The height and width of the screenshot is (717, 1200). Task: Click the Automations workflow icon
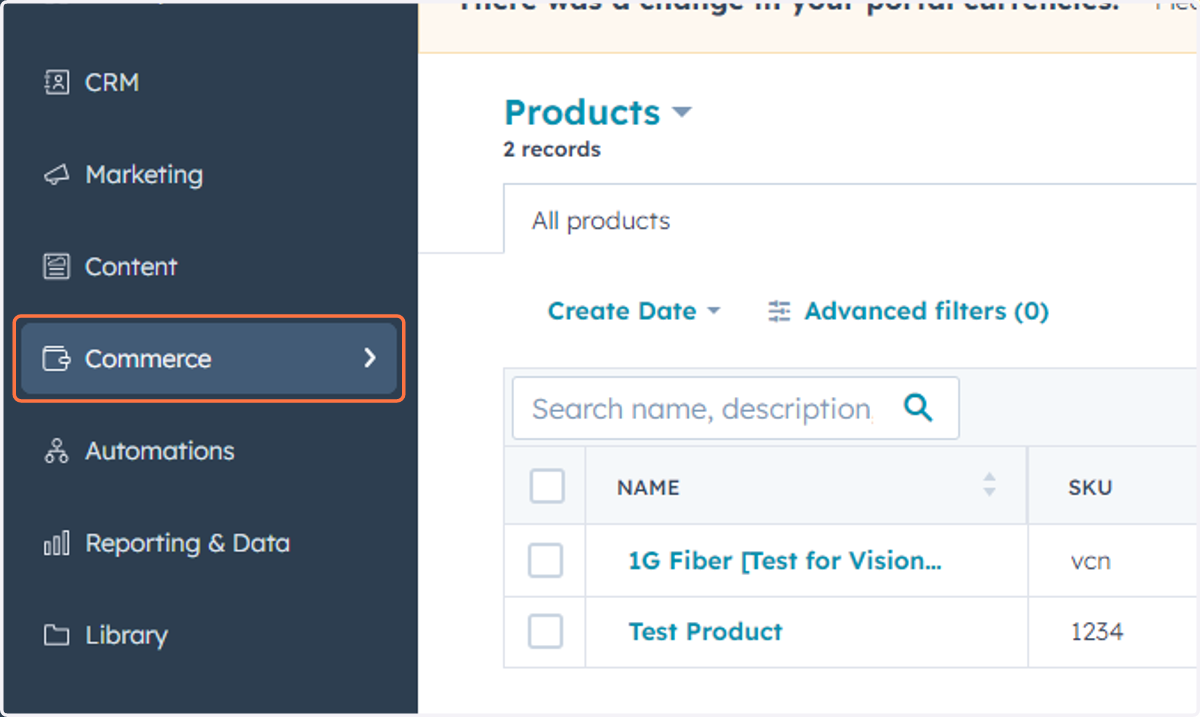57,451
